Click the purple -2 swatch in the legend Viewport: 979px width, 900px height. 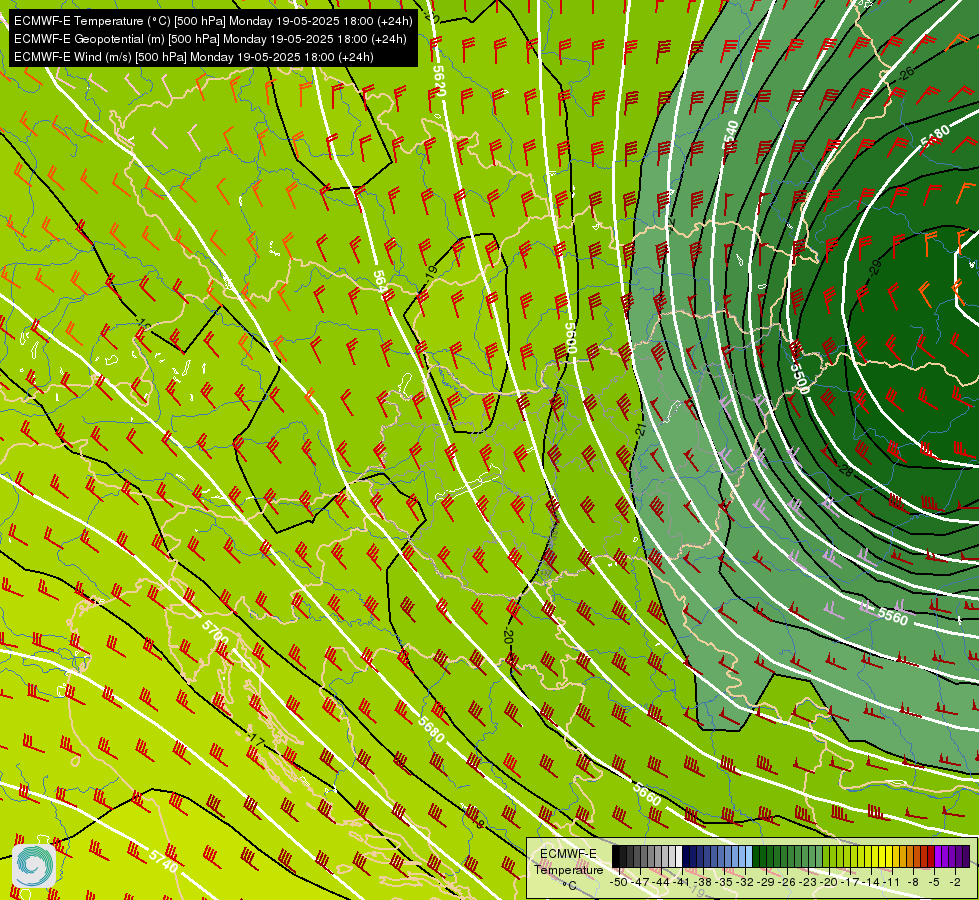pyautogui.click(x=959, y=856)
